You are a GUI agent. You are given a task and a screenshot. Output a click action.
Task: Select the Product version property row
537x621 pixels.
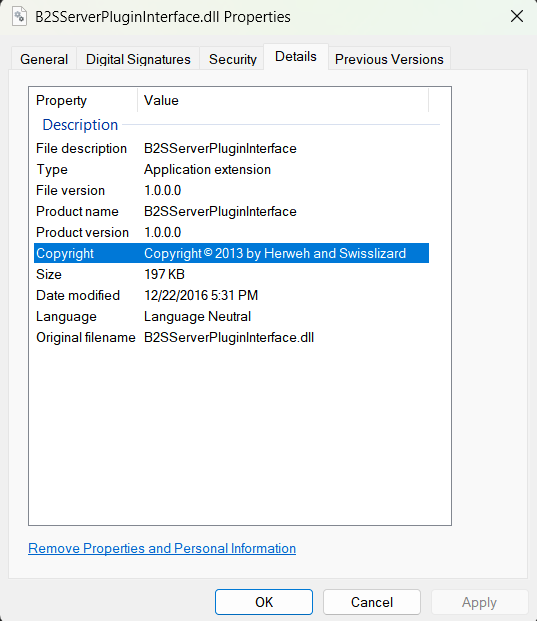pyautogui.click(x=231, y=232)
